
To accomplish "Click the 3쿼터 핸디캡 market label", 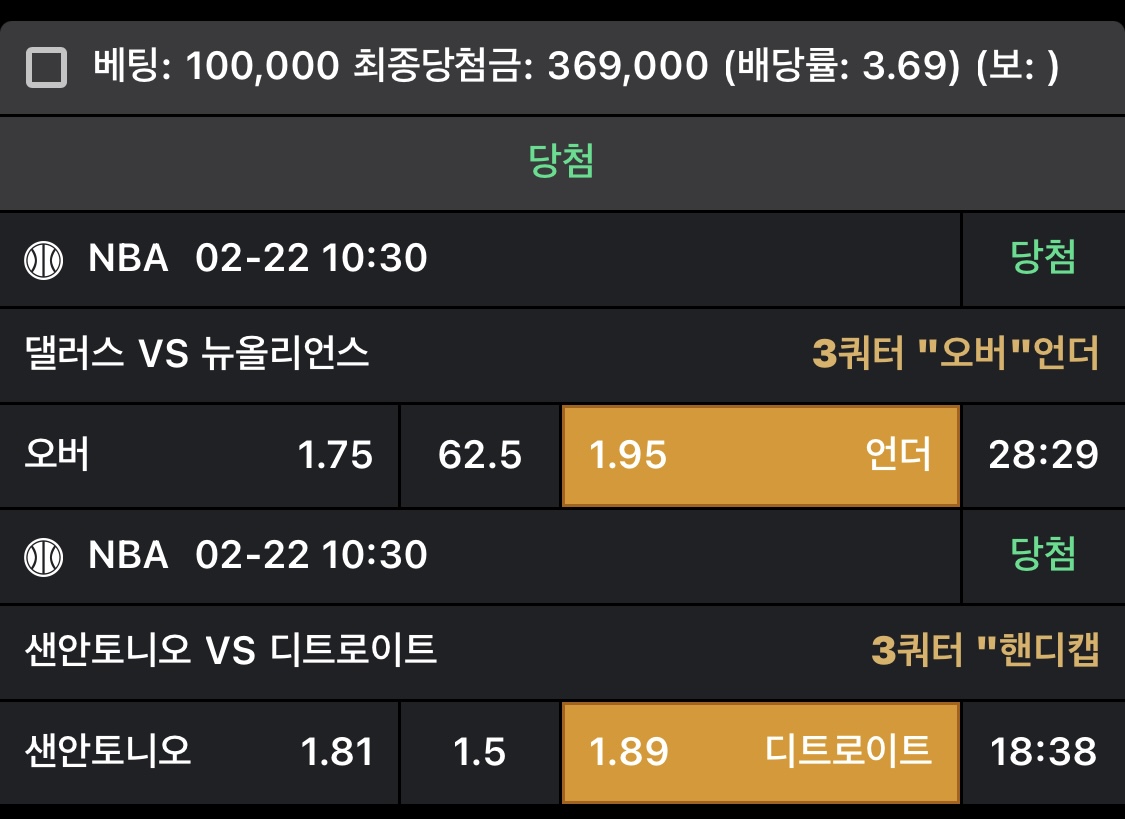I will tap(986, 650).
